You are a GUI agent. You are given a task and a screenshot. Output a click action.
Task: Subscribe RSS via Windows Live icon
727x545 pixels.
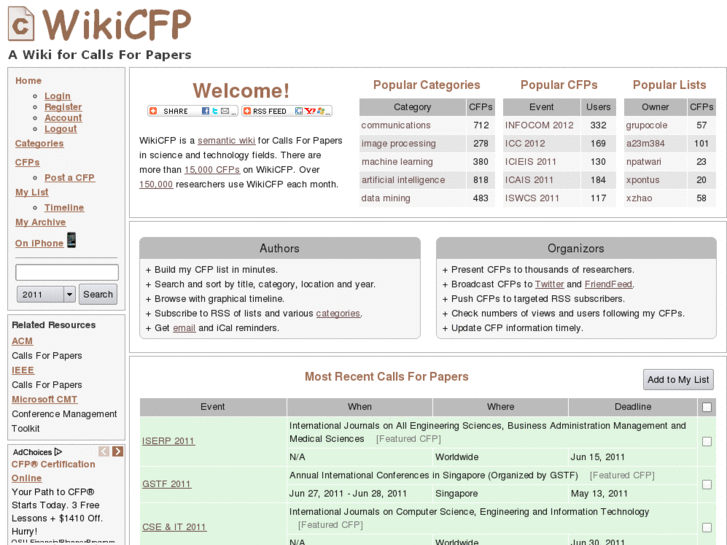pos(321,111)
